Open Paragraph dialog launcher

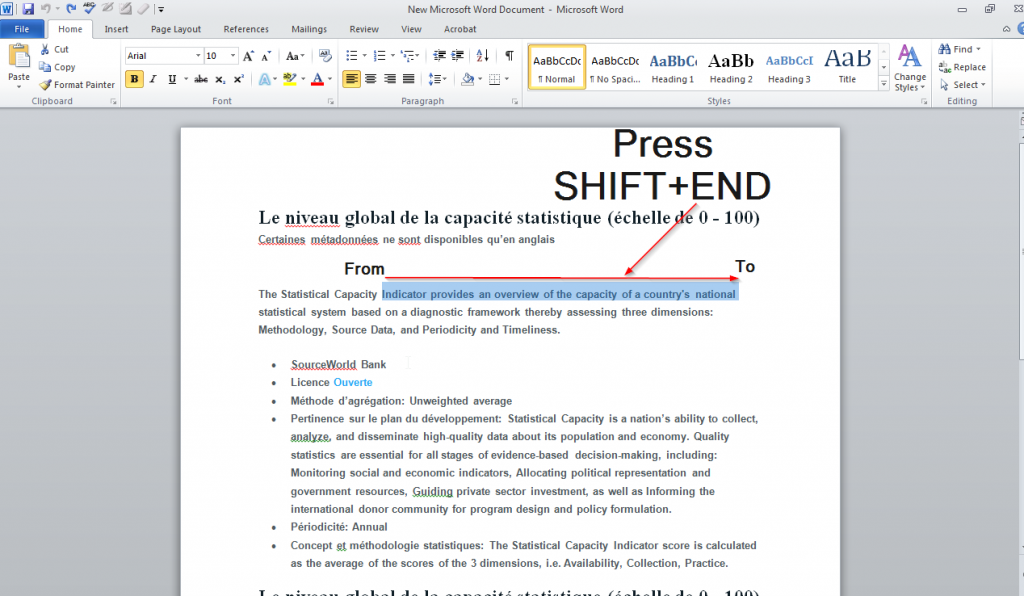point(515,102)
